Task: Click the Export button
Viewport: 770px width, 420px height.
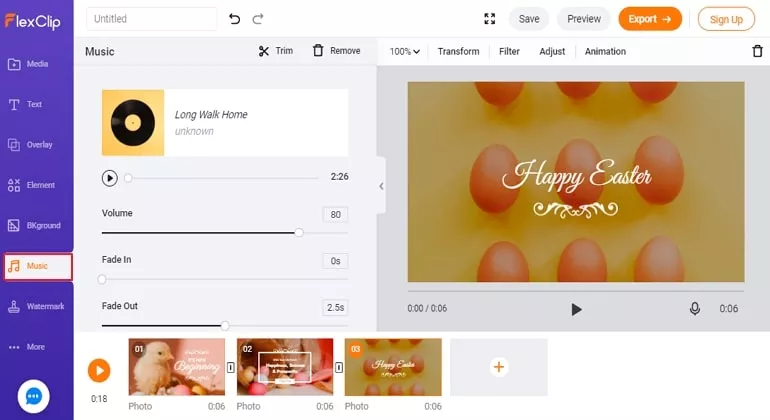Action: [650, 19]
